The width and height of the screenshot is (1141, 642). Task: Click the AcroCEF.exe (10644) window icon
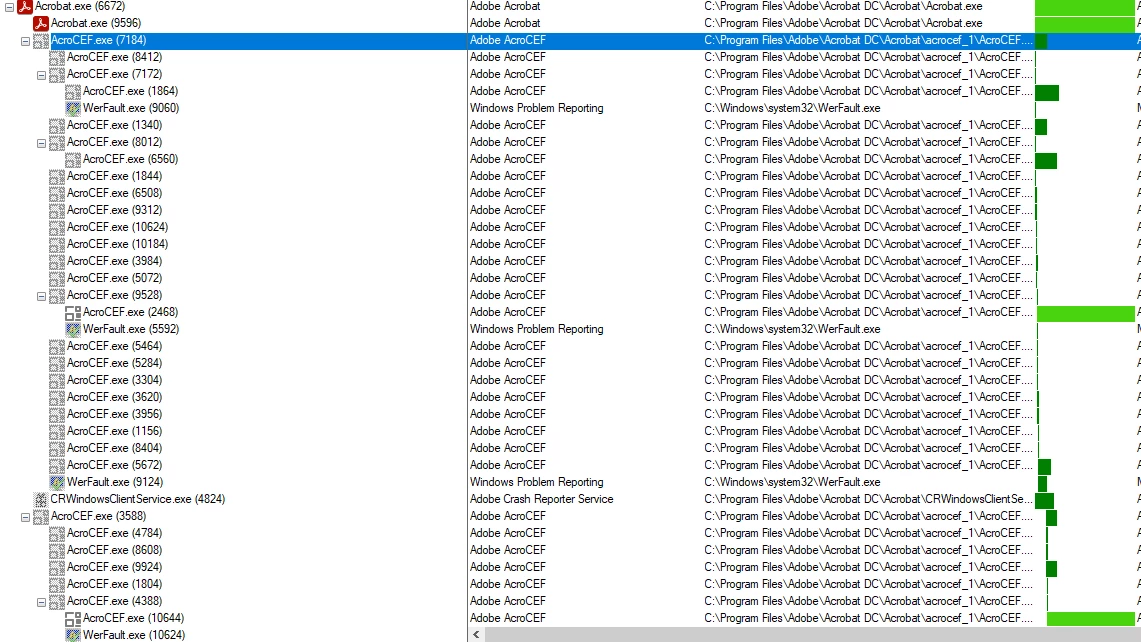click(73, 619)
